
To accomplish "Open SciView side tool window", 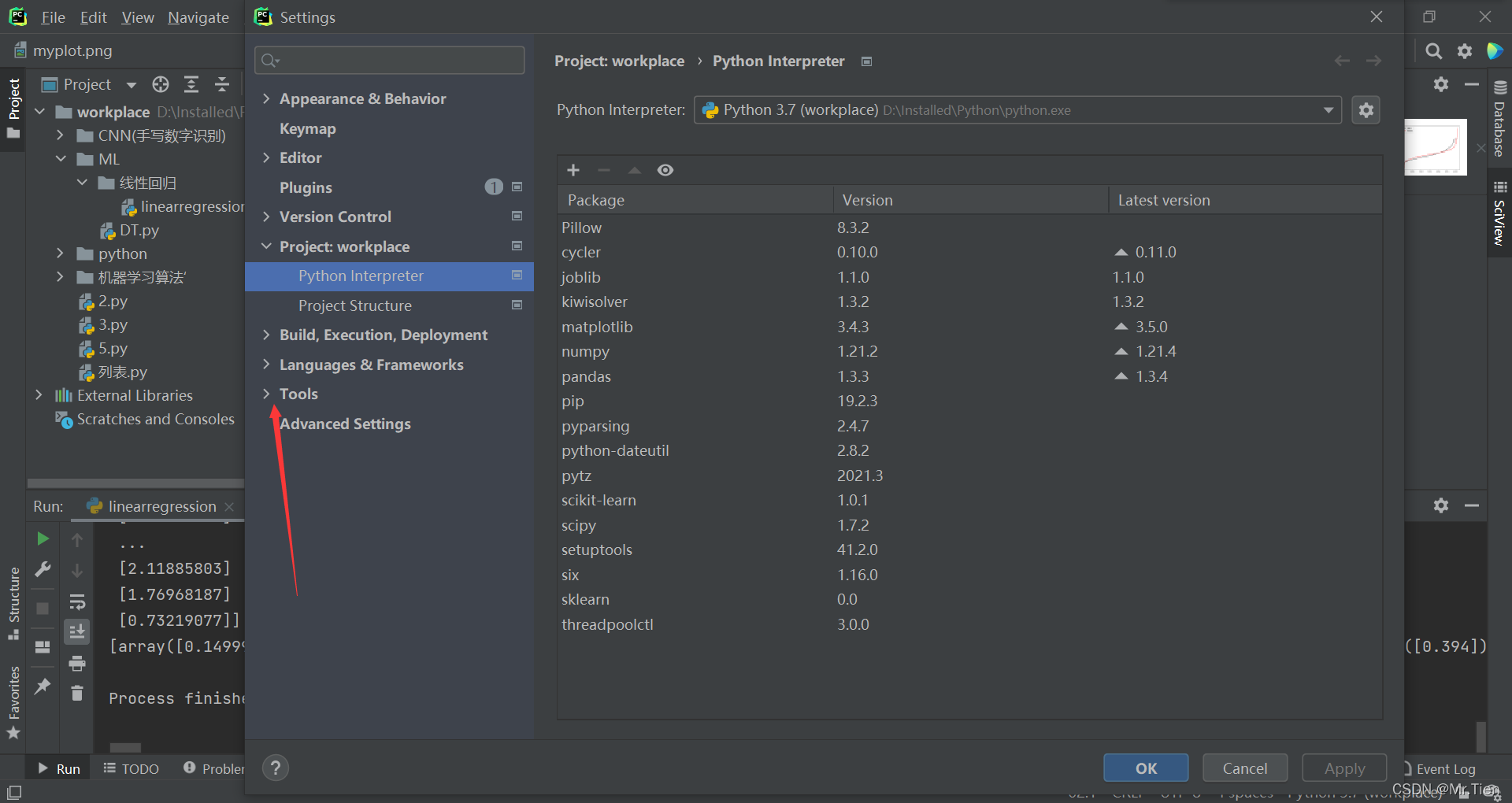I will [x=1499, y=213].
